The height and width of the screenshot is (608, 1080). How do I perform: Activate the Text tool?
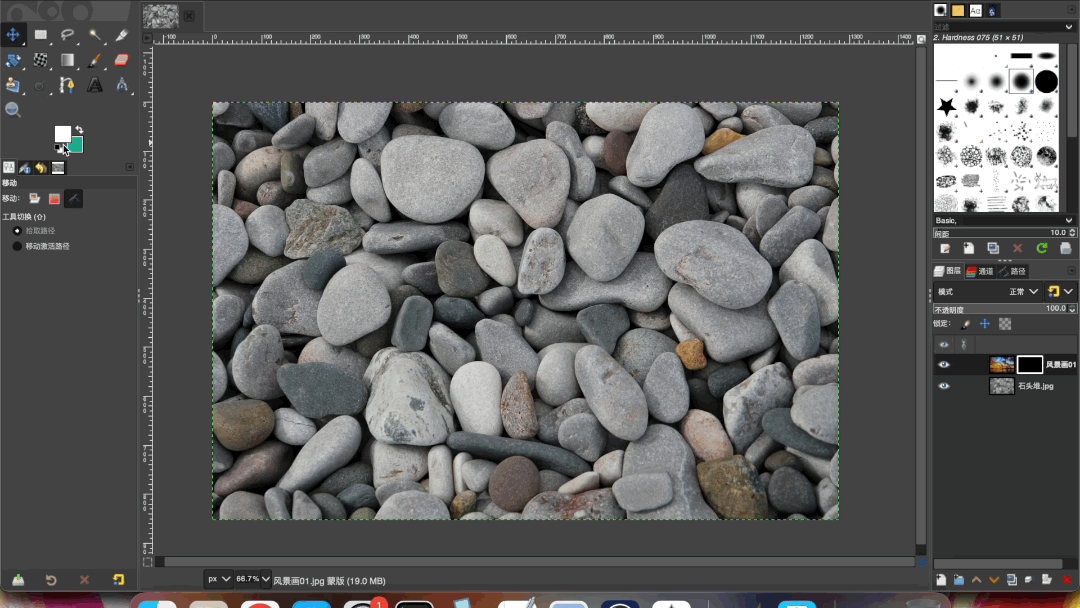(95, 85)
